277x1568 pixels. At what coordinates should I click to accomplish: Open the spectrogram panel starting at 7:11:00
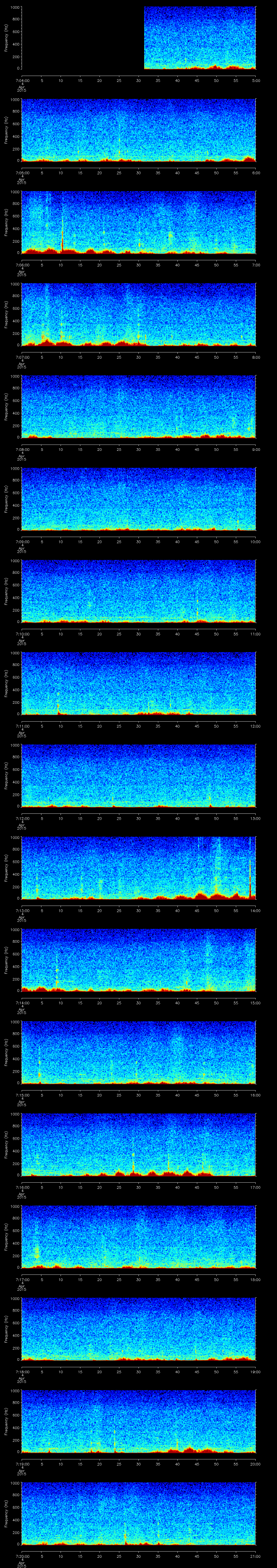pos(139,683)
